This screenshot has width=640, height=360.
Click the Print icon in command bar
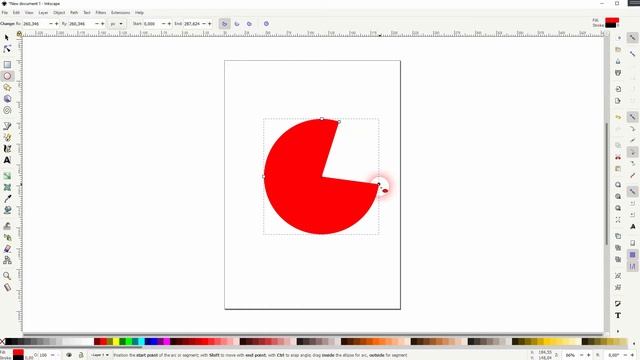pyautogui.click(x=618, y=73)
